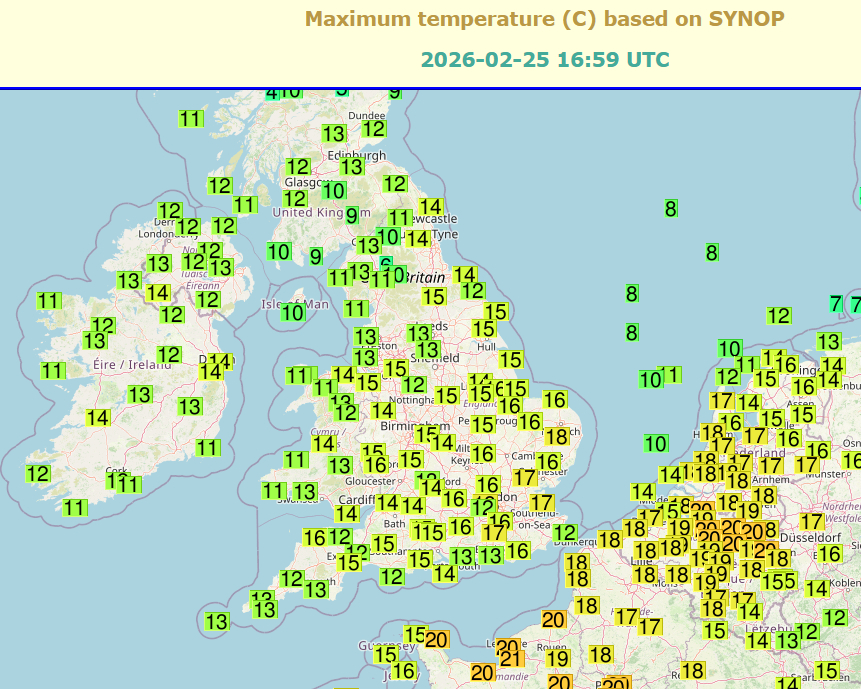Click the 11 marker in northwest Scotland
Image resolution: width=861 pixels, height=689 pixels.
click(191, 119)
